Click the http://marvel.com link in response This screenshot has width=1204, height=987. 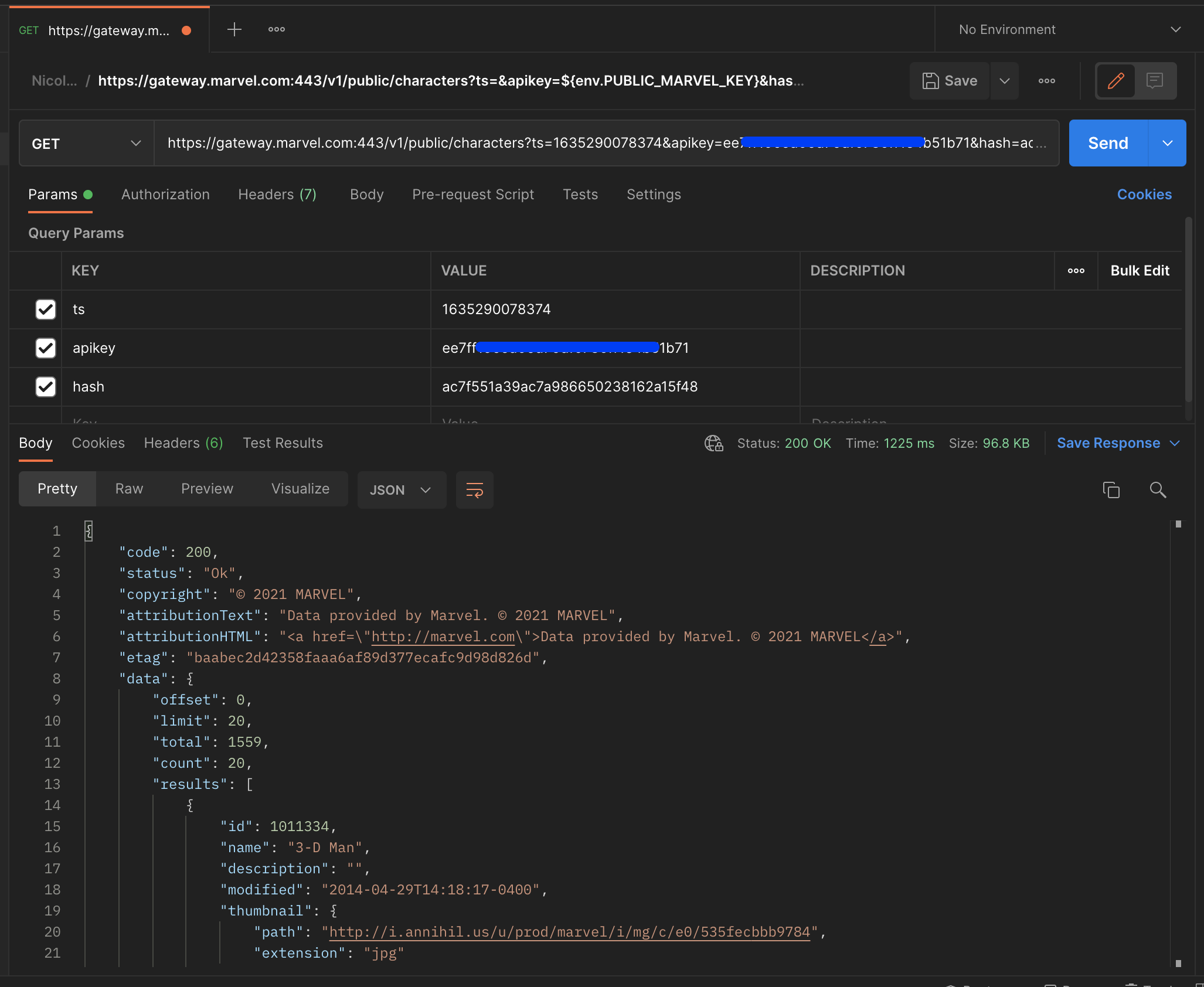point(443,637)
